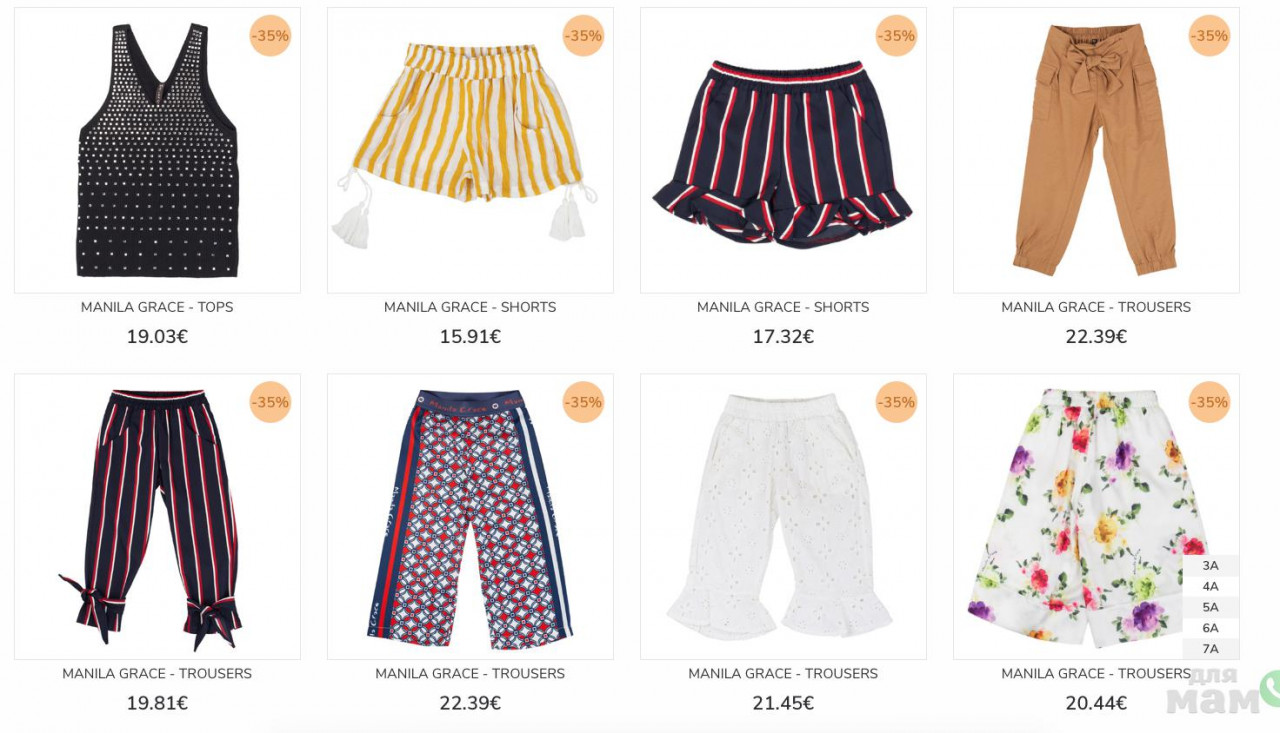The width and height of the screenshot is (1280, 733).
Task: Click the -35% badge on the black top
Action: 270,36
